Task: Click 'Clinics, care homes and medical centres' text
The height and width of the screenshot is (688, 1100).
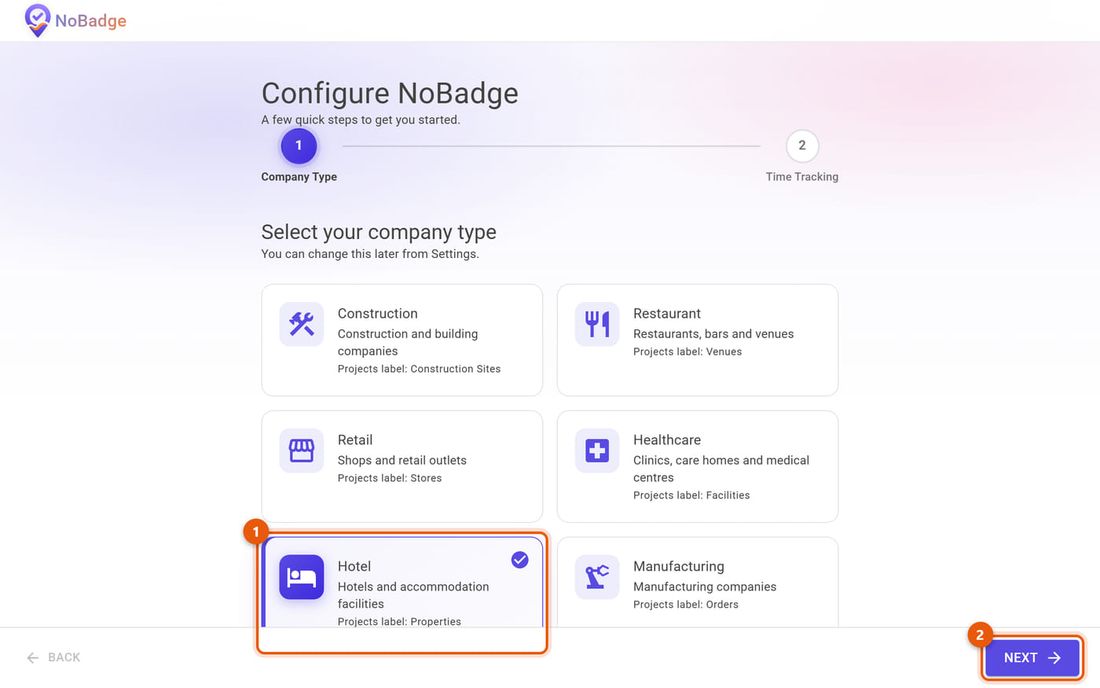Action: click(x=721, y=468)
